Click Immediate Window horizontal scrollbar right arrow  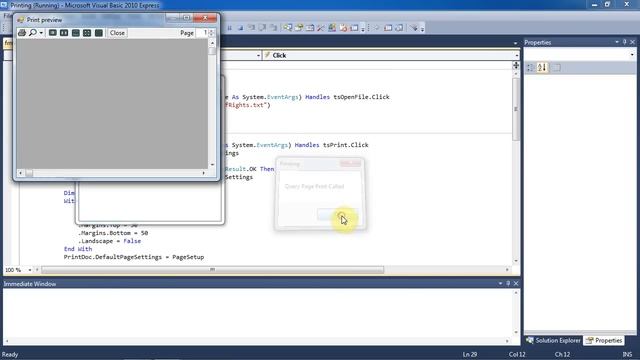(x=507, y=341)
